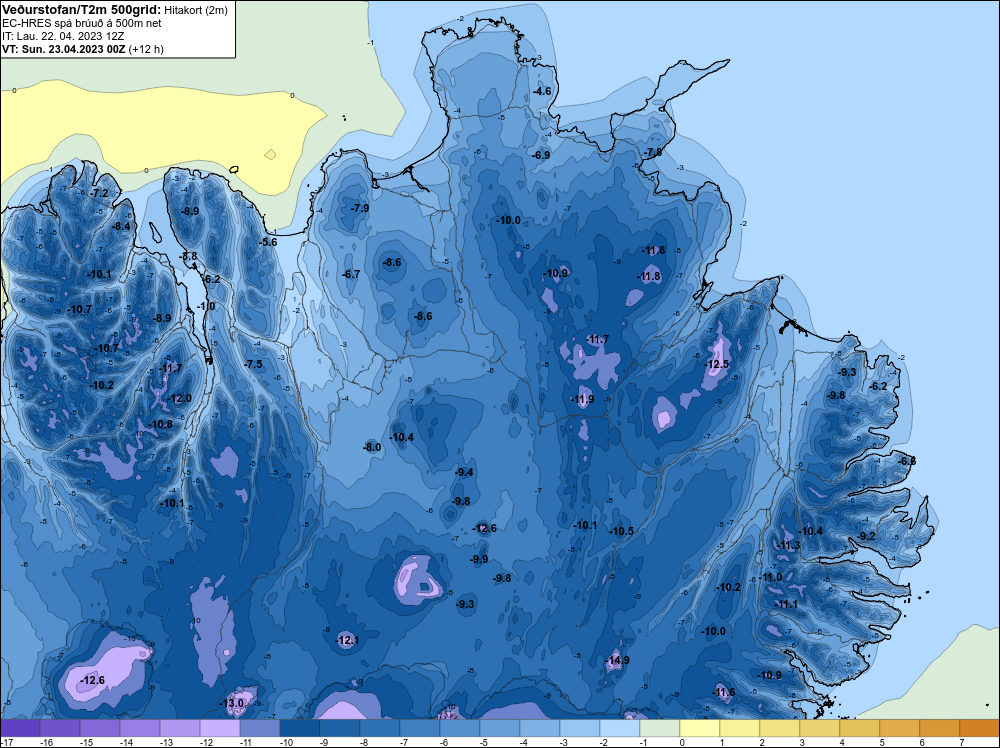The image size is (1000, 748).
Task: Click the initial time "IT: Lau. 22. 04. 2023 12Z"
Action: (x=63, y=36)
